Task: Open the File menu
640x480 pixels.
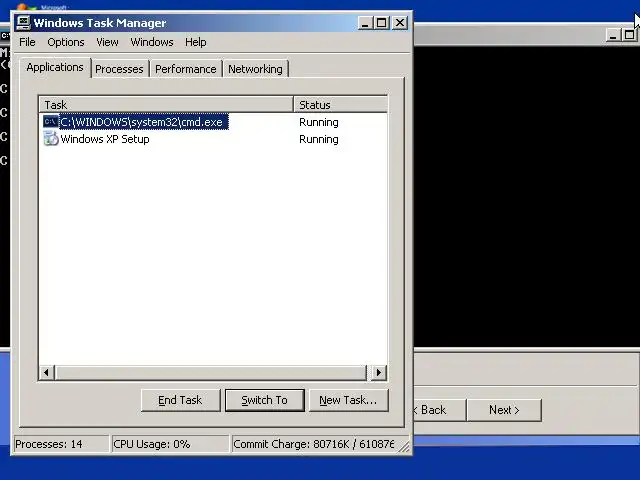Action: click(27, 42)
